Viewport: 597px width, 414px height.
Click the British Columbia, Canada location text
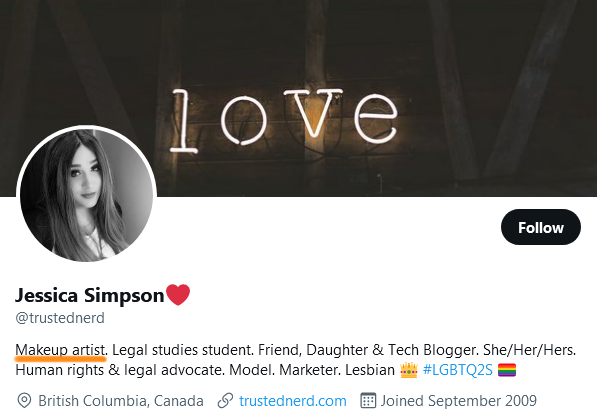click(121, 401)
